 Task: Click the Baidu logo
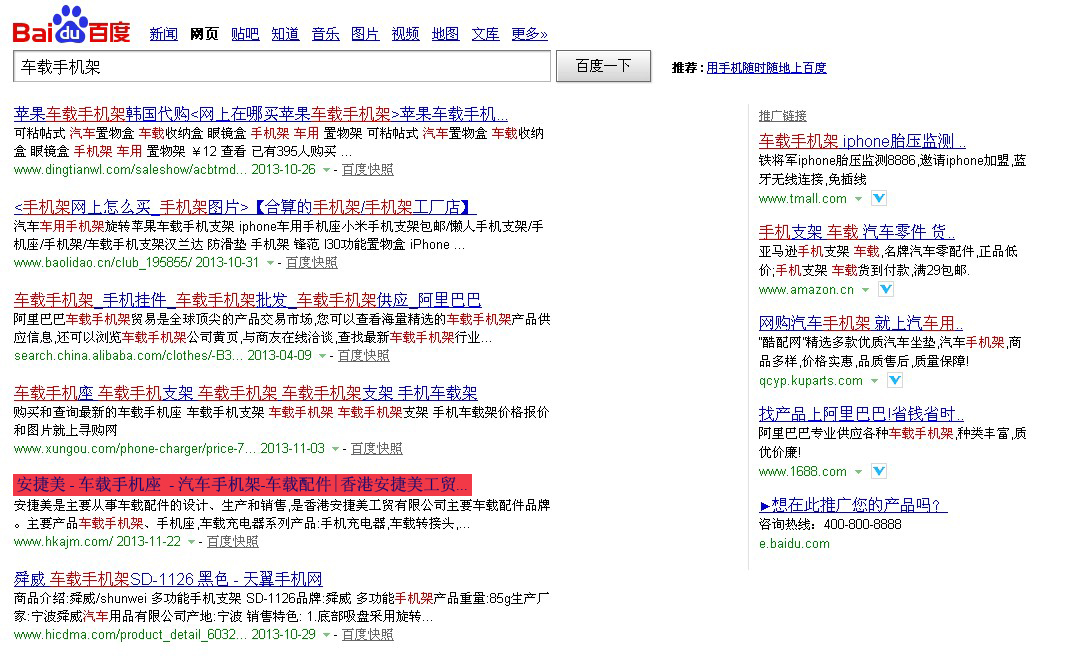click(x=71, y=26)
